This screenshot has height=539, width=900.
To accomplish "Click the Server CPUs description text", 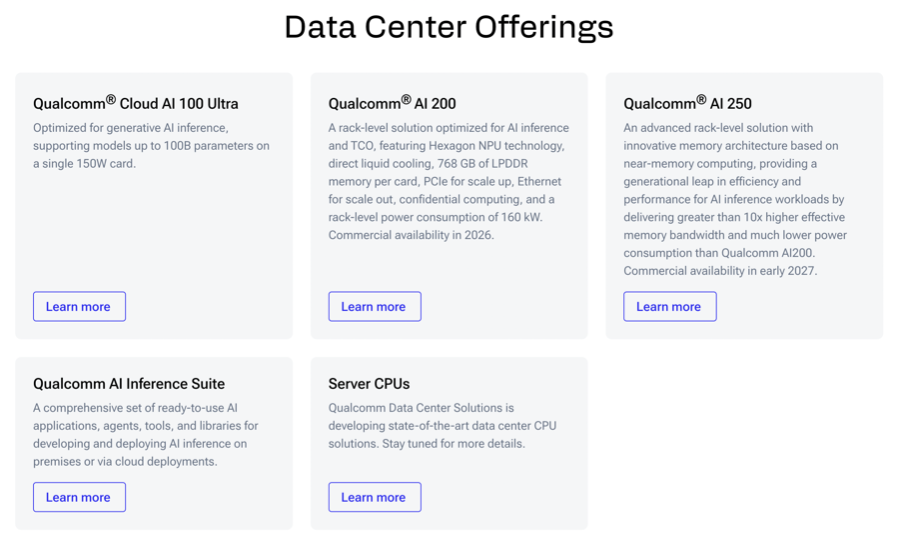I will pyautogui.click(x=442, y=426).
